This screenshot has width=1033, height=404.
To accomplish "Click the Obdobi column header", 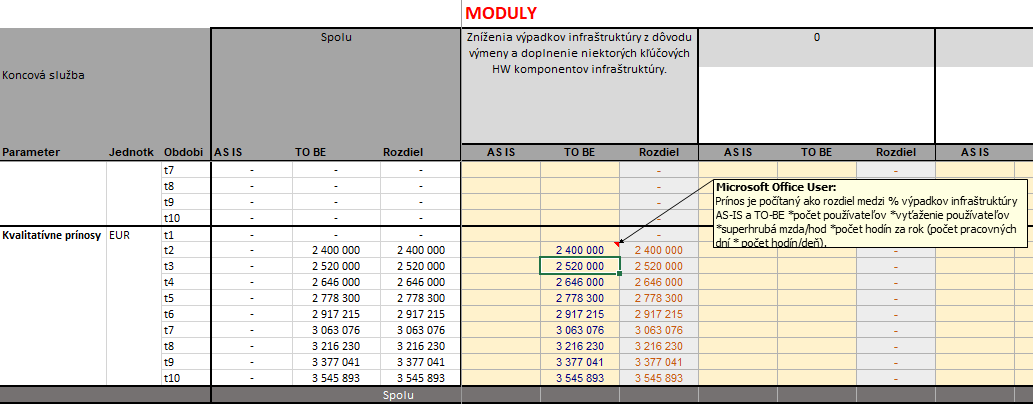I will 184,152.
